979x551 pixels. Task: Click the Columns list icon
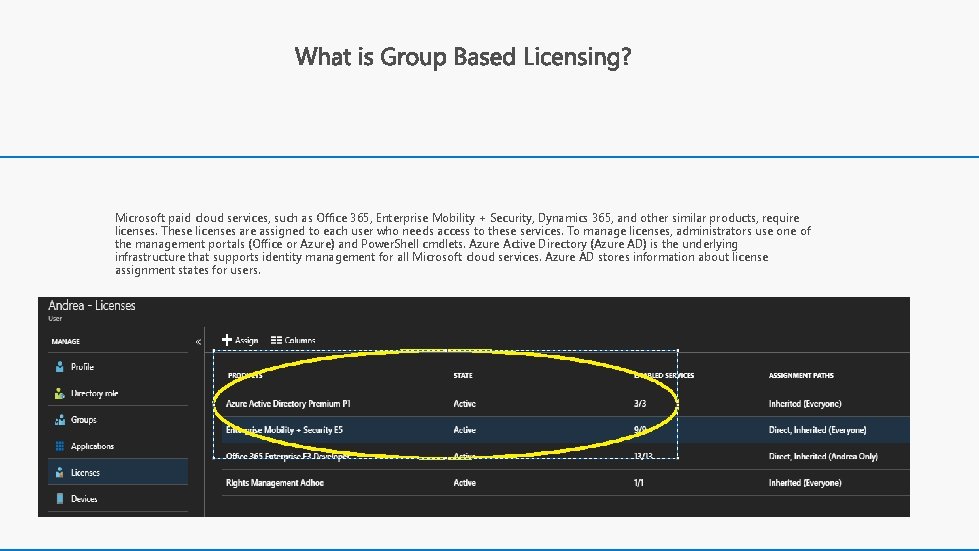(x=276, y=340)
